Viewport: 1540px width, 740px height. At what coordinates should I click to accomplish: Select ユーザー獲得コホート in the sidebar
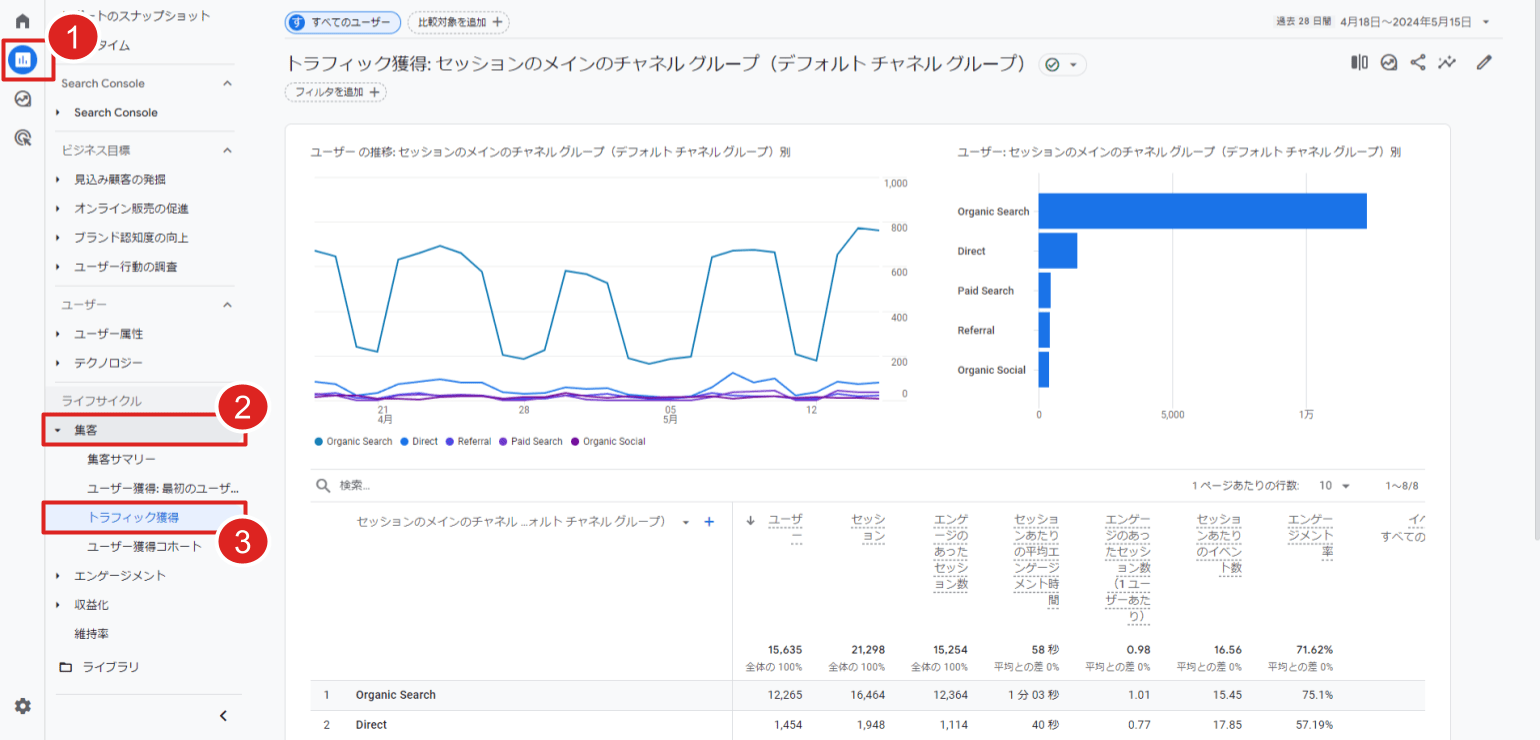(144, 546)
